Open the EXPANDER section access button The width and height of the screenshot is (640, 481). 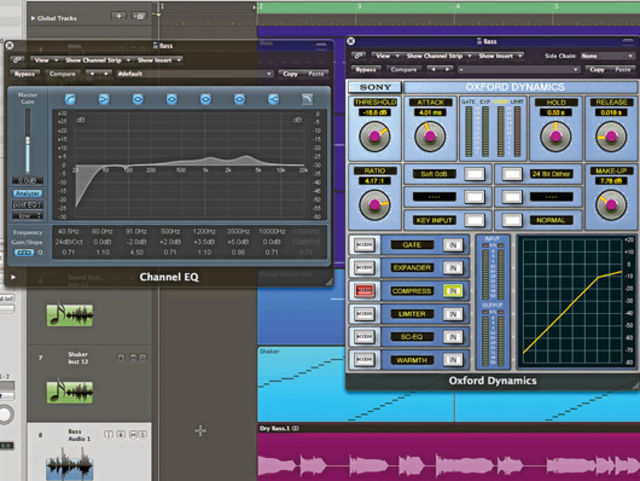coord(364,267)
